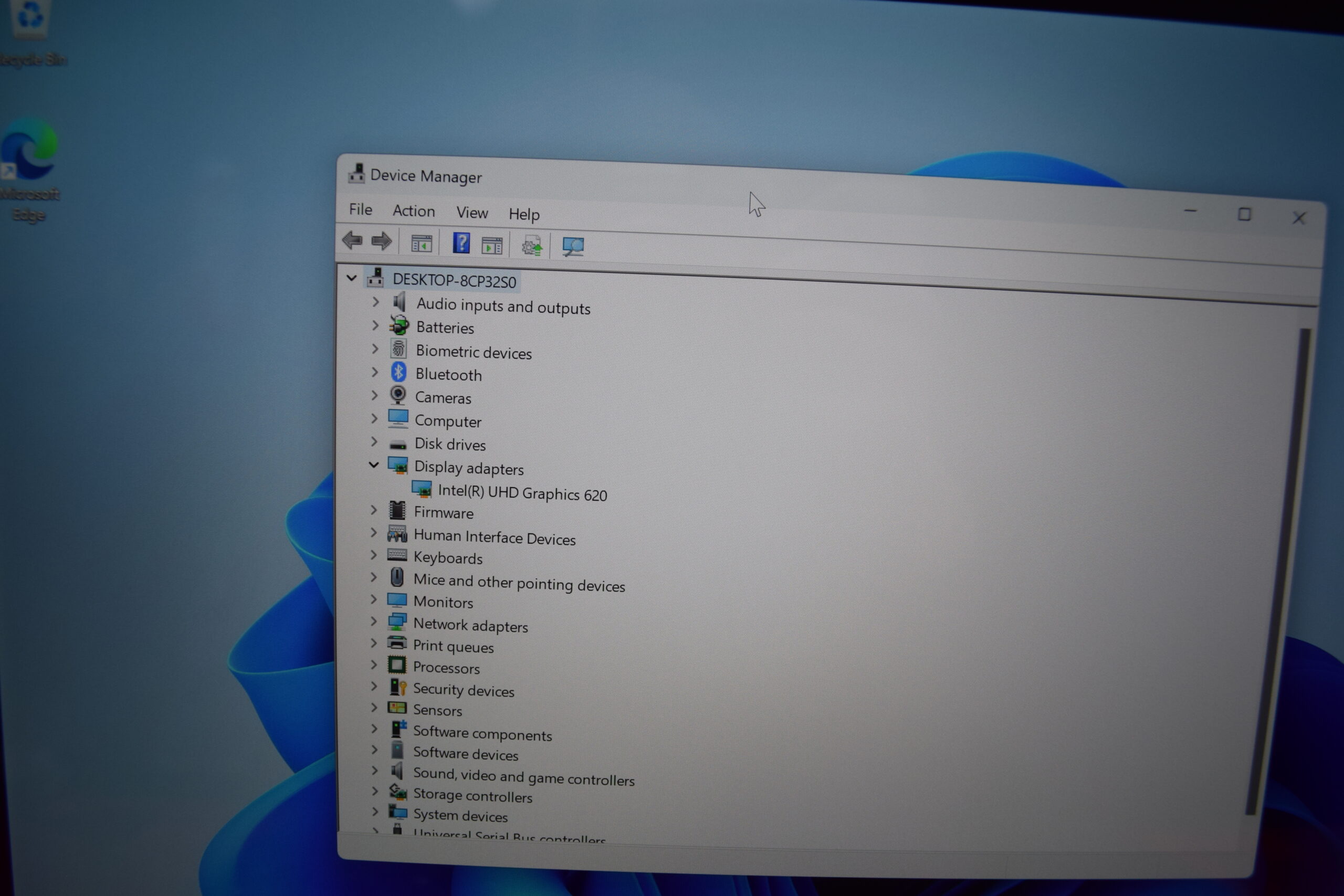1344x896 pixels.
Task: Expand the Human Interface Devices chevron
Action: [374, 533]
